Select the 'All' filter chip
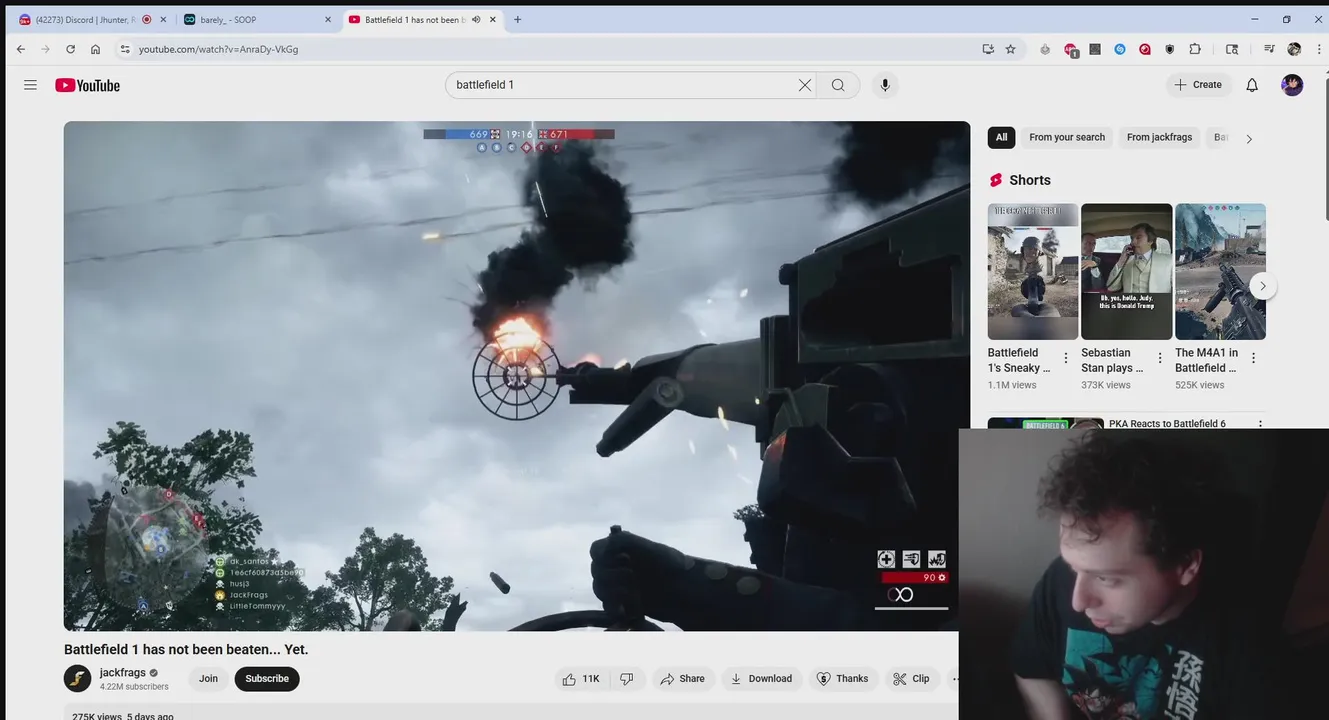 point(1001,137)
